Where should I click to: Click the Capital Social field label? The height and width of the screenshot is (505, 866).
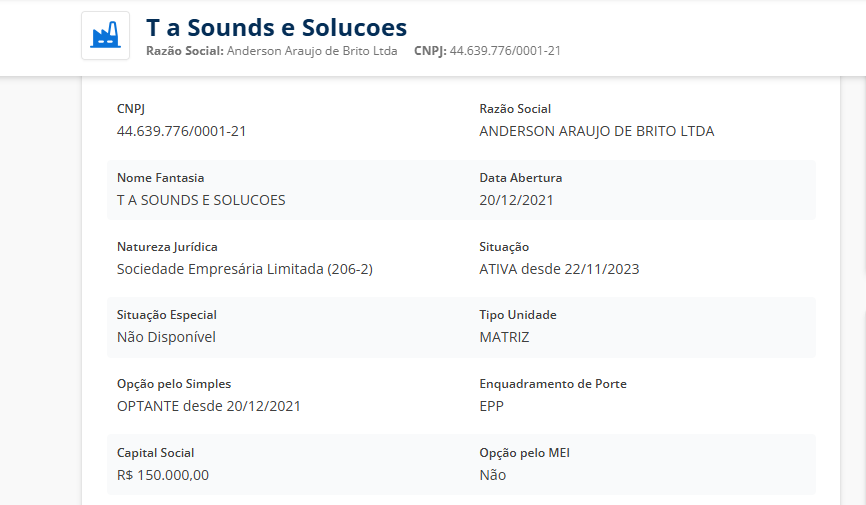pos(156,453)
